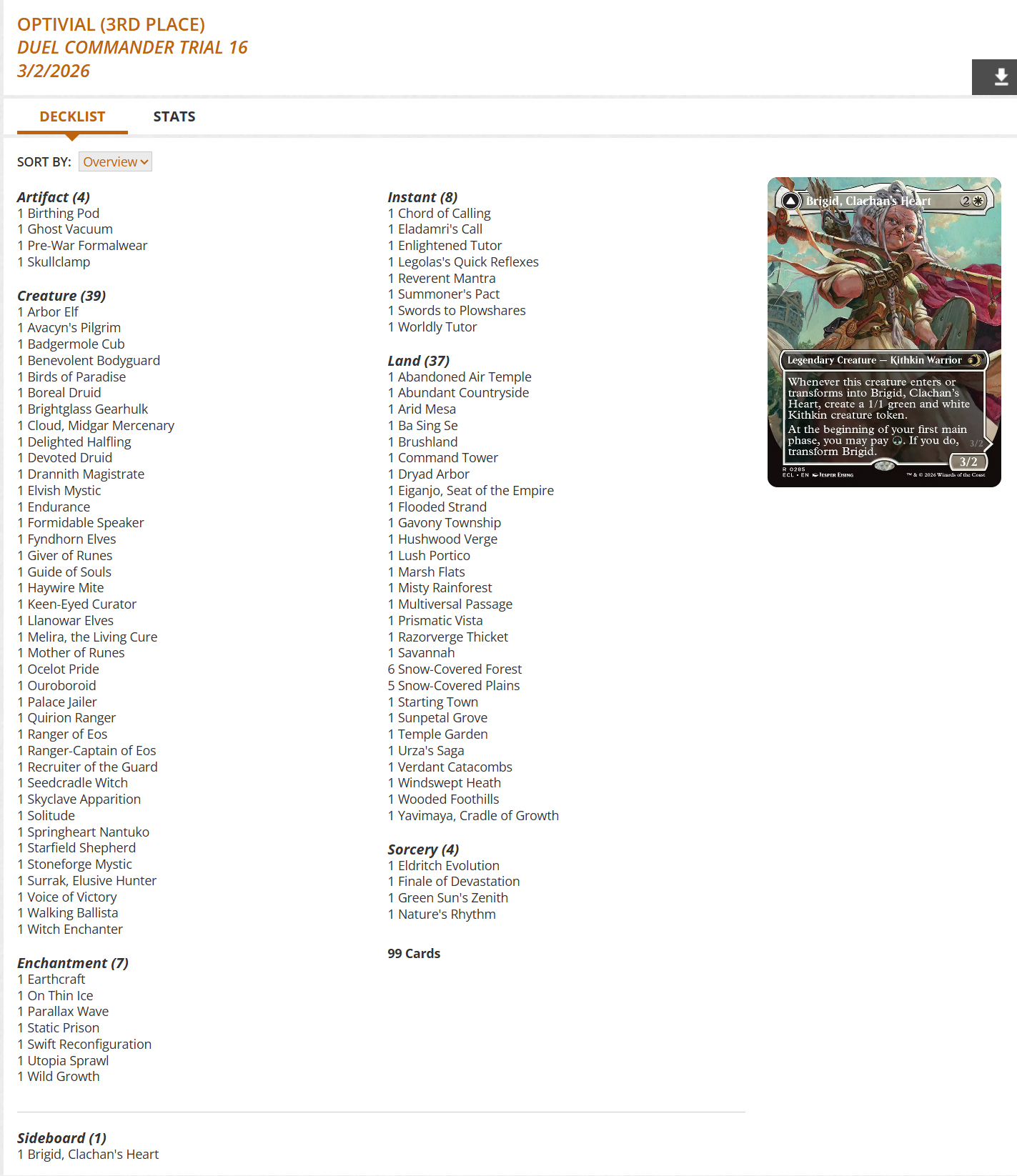The width and height of the screenshot is (1017, 1176).
Task: Click the Brigid, Clachan's Heart card image
Action: pyautogui.click(x=883, y=332)
